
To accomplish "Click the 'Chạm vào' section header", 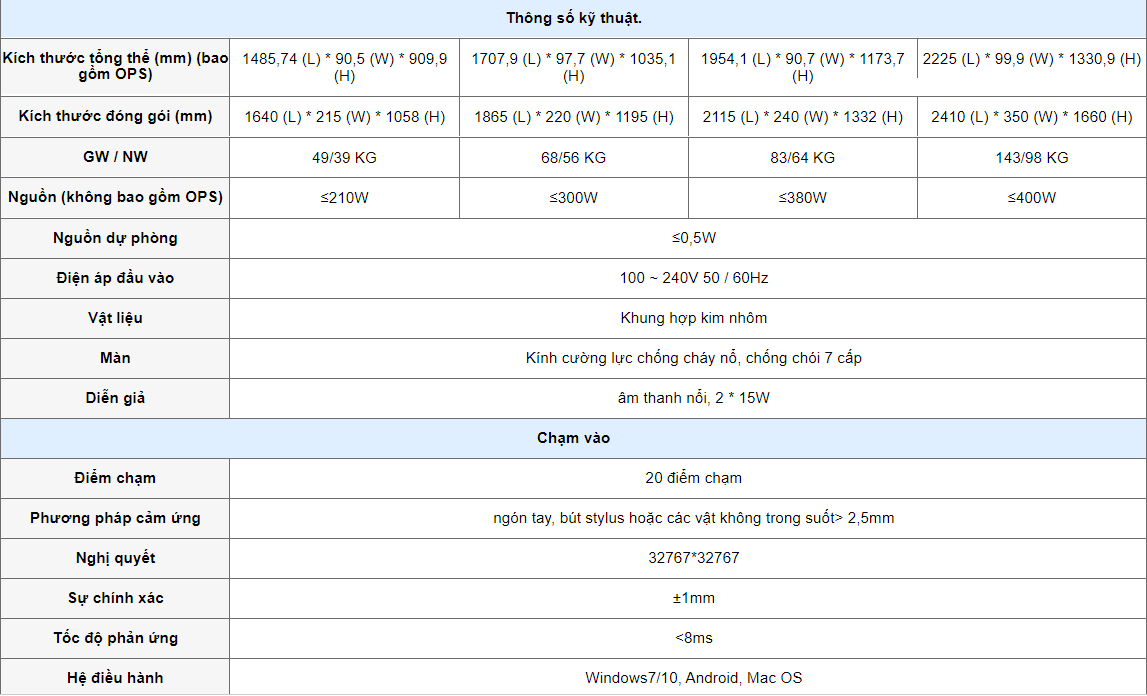I will (574, 438).
